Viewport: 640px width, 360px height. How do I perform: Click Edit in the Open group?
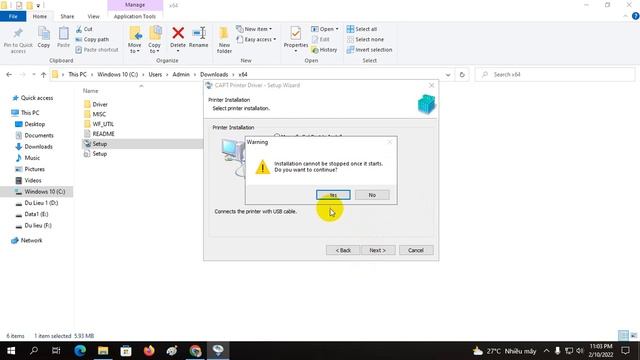pyautogui.click(x=321, y=39)
